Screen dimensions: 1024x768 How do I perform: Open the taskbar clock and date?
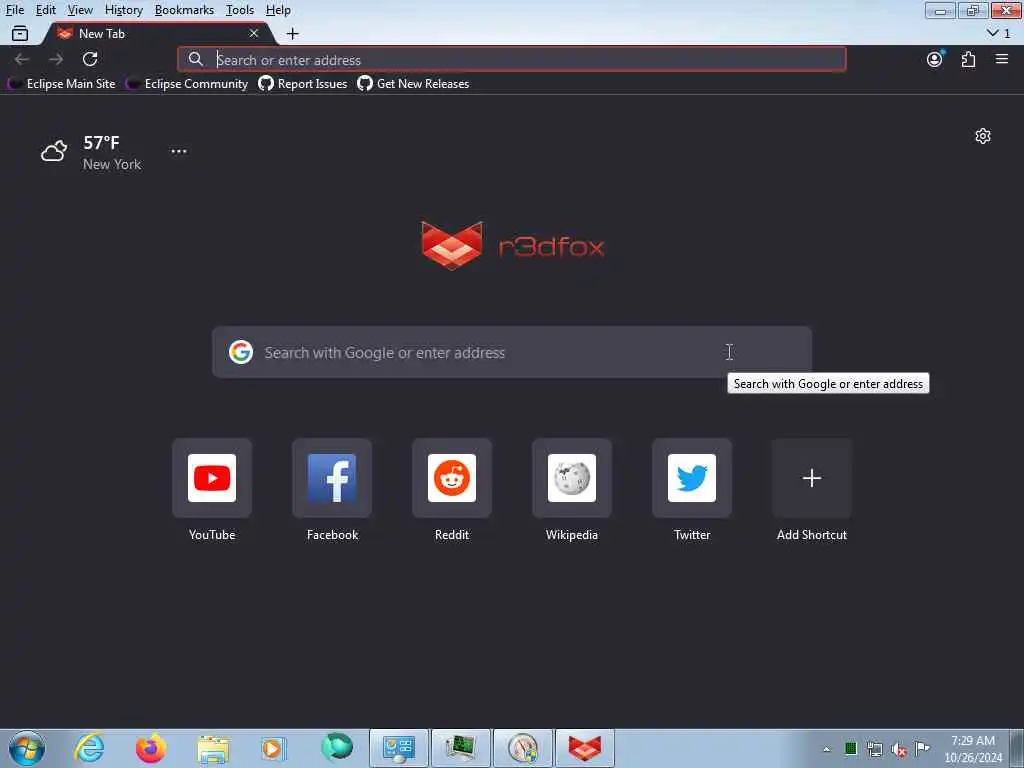[x=973, y=749]
